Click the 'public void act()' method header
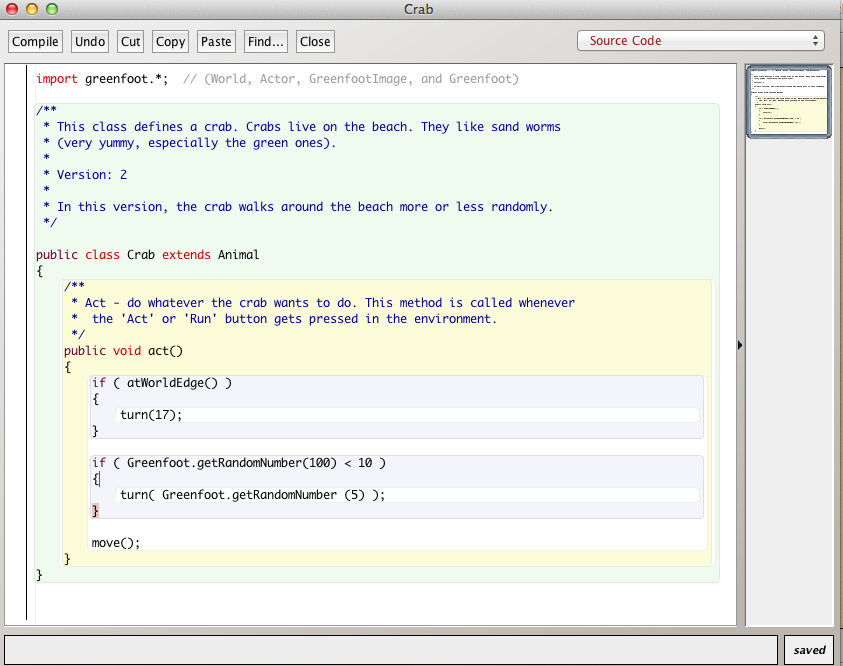 coord(123,351)
